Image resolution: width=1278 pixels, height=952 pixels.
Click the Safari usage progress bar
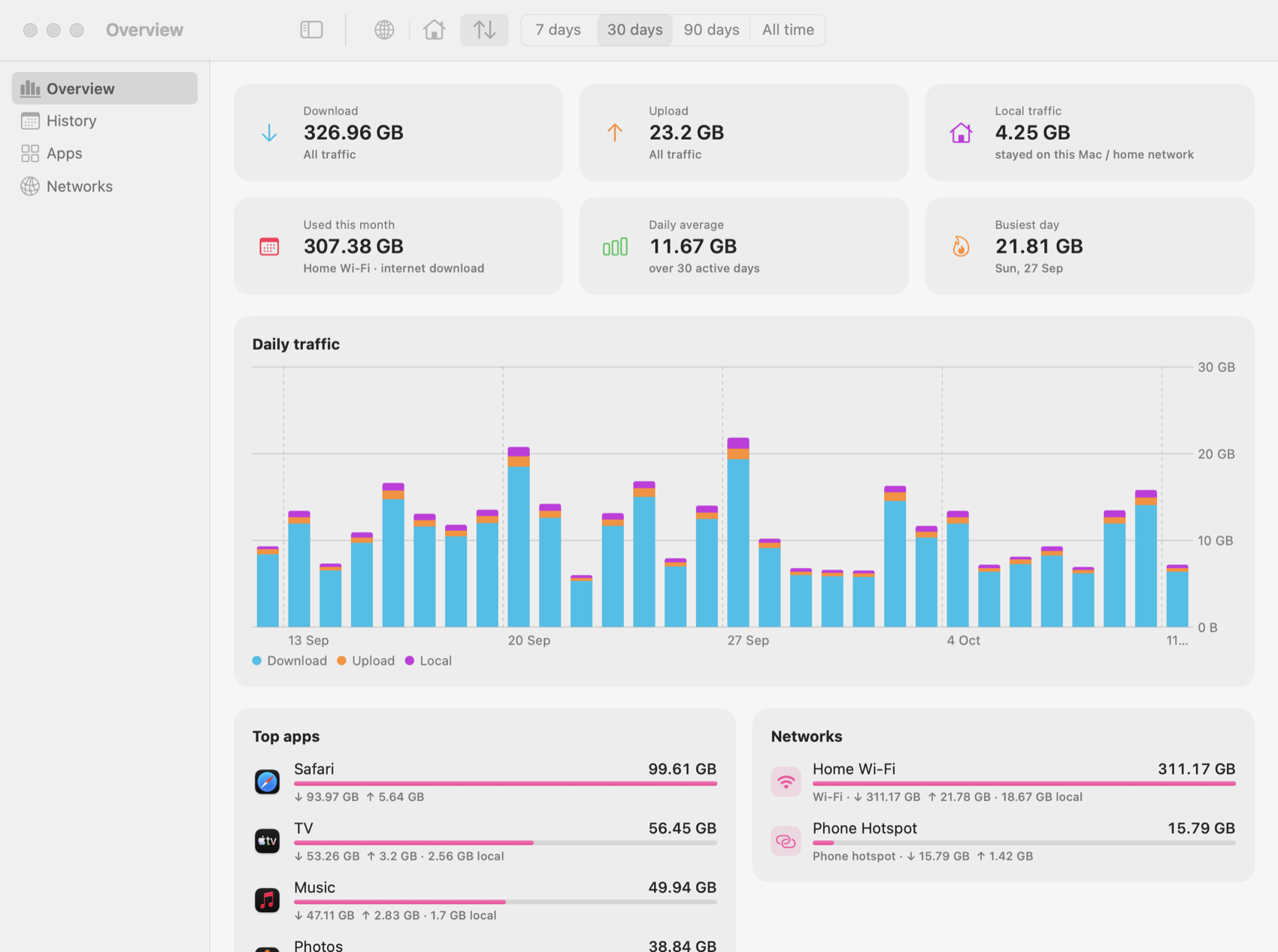click(x=505, y=784)
